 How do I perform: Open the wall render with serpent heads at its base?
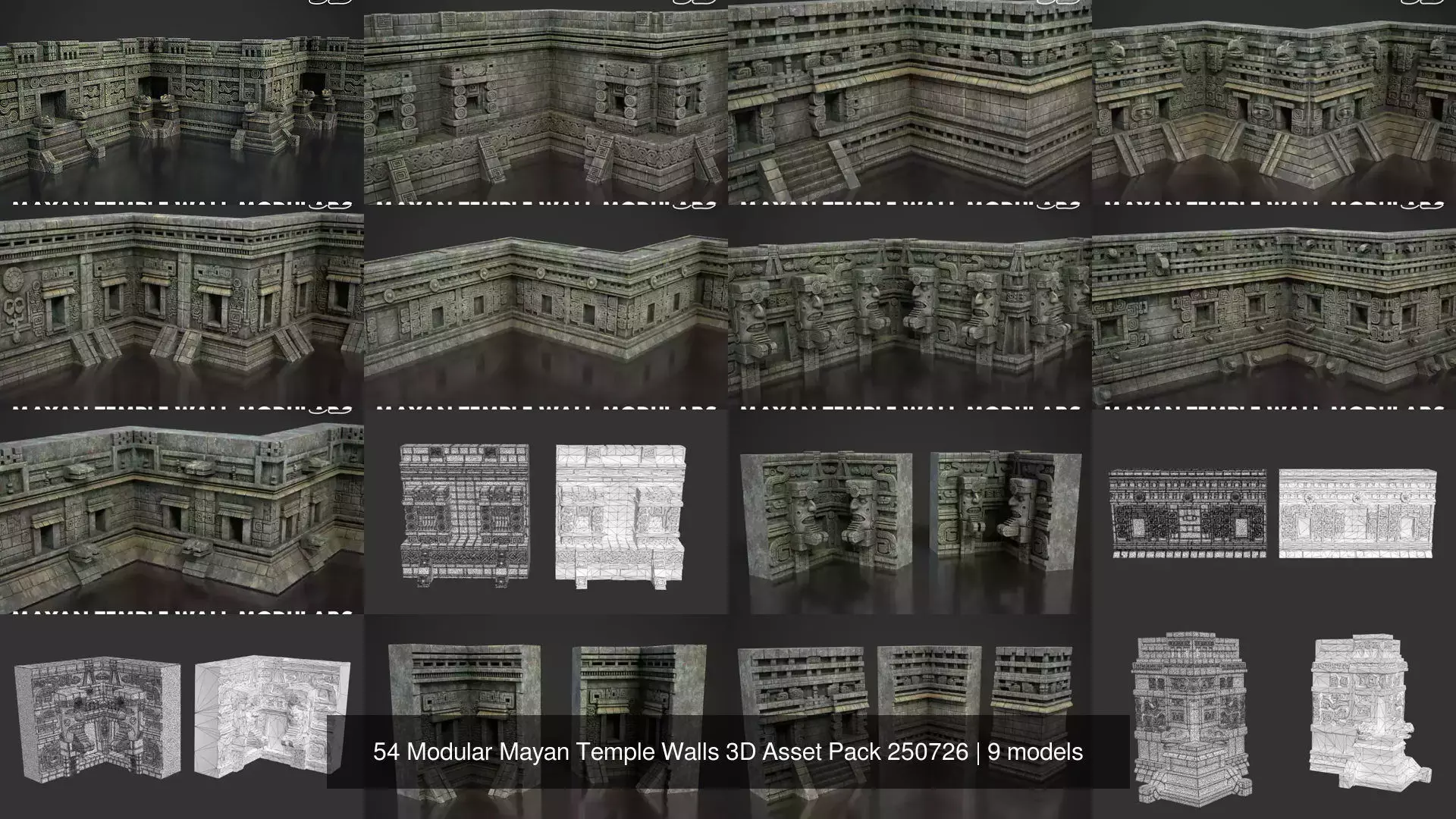point(182,512)
